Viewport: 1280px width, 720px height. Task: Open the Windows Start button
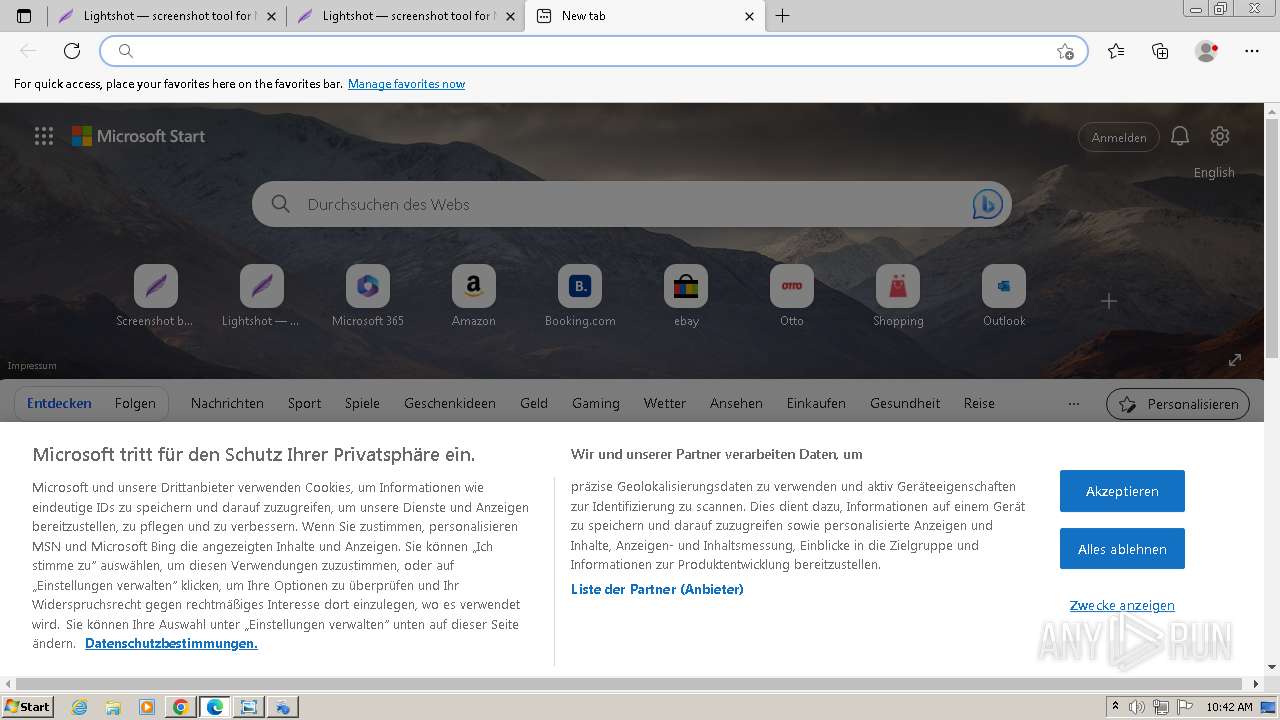(x=27, y=706)
